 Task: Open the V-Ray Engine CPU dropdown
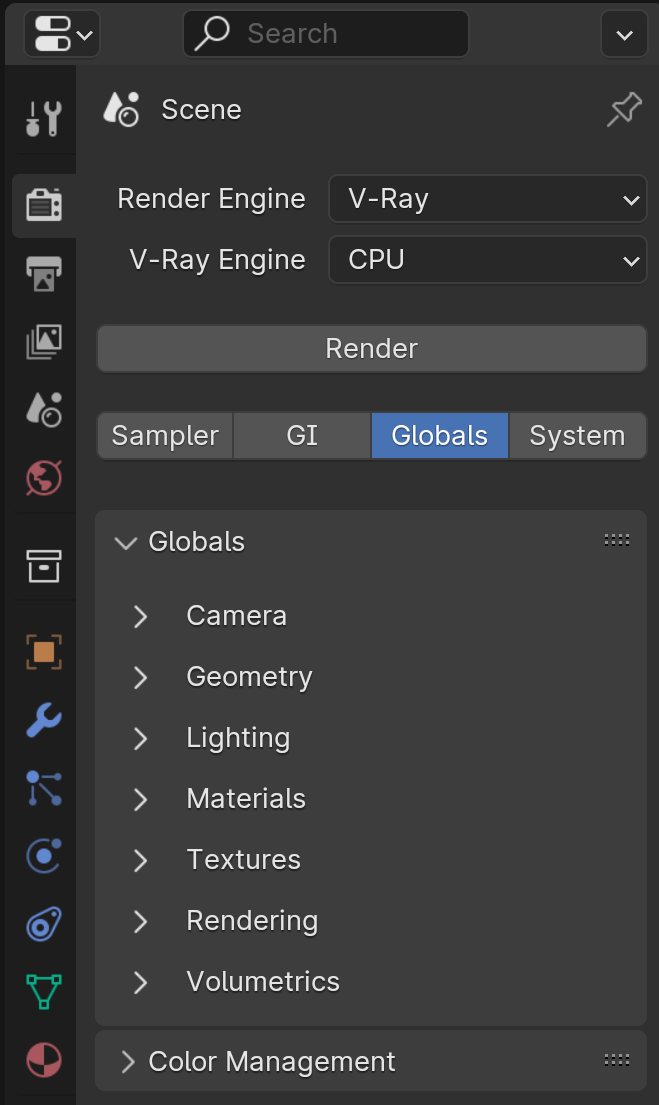coord(487,260)
